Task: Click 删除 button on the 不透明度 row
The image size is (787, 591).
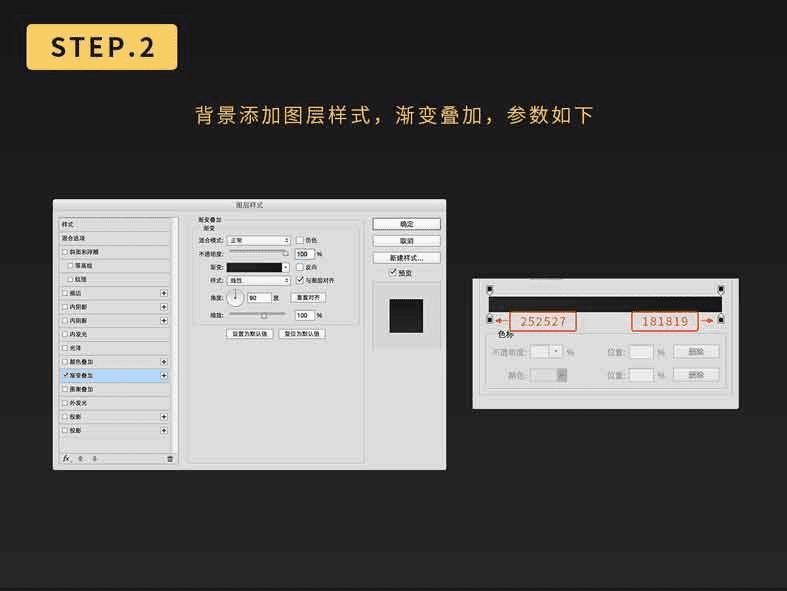Action: 696,352
